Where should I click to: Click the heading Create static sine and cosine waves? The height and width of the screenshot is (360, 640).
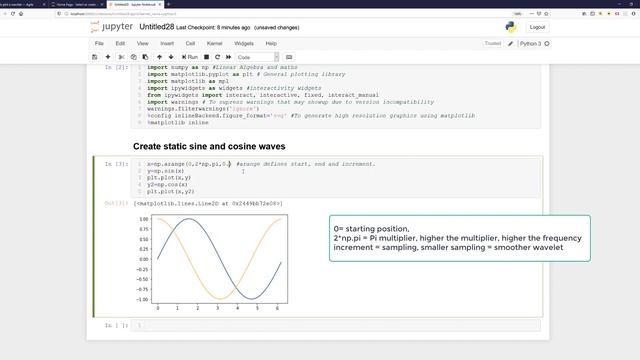[209, 146]
